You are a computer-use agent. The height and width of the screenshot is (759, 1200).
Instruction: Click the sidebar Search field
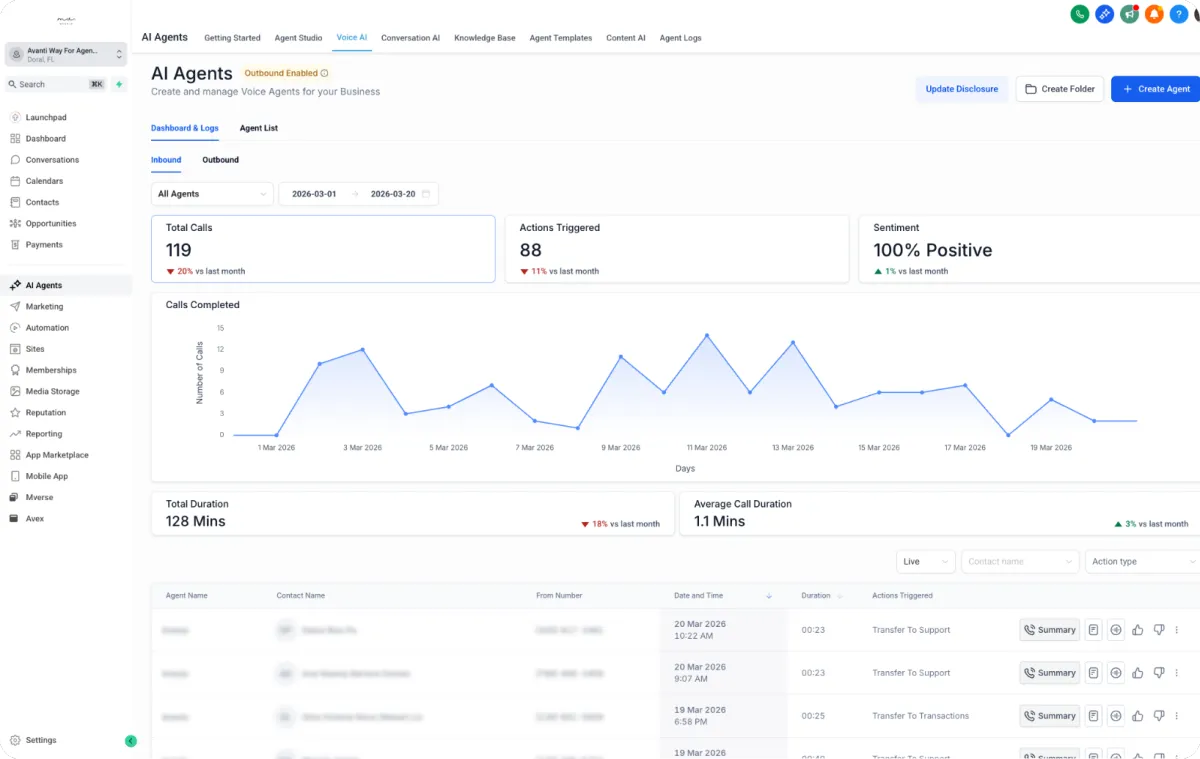coord(56,84)
